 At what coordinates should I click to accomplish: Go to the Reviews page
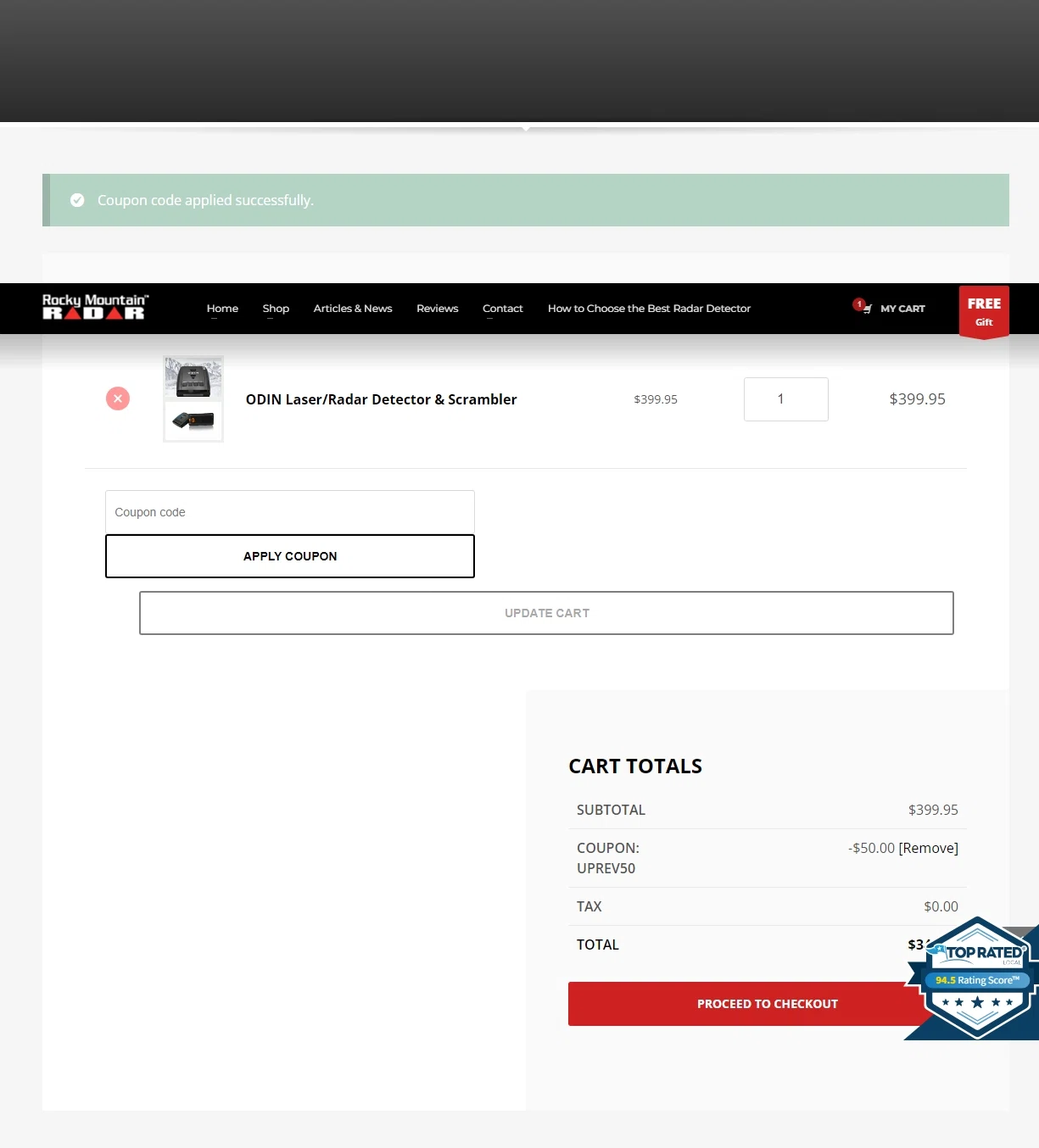coord(438,309)
